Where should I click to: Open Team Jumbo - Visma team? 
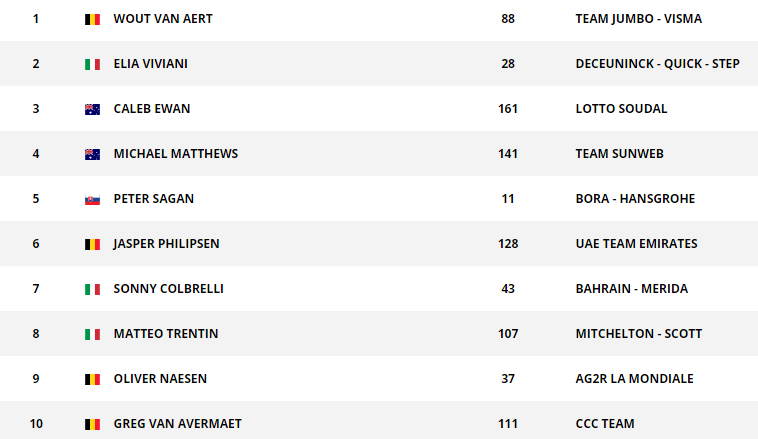pos(639,19)
